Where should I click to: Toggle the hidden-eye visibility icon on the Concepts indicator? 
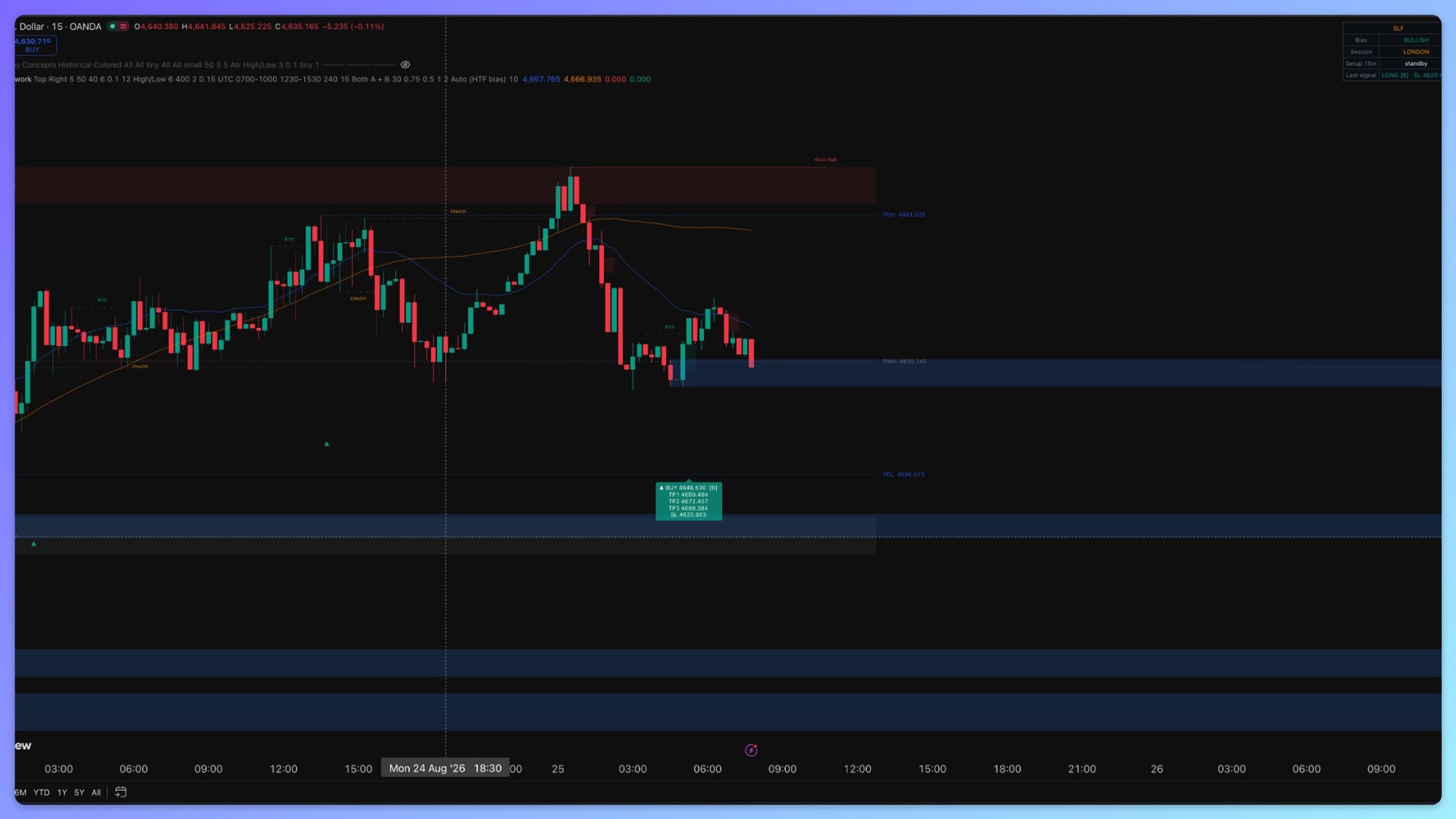(x=405, y=65)
